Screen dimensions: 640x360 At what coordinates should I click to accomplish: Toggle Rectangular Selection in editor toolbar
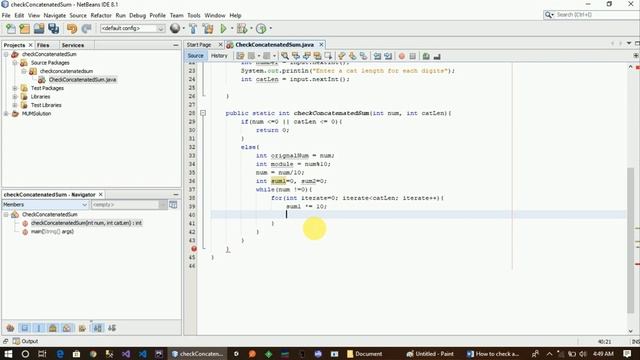[328, 56]
